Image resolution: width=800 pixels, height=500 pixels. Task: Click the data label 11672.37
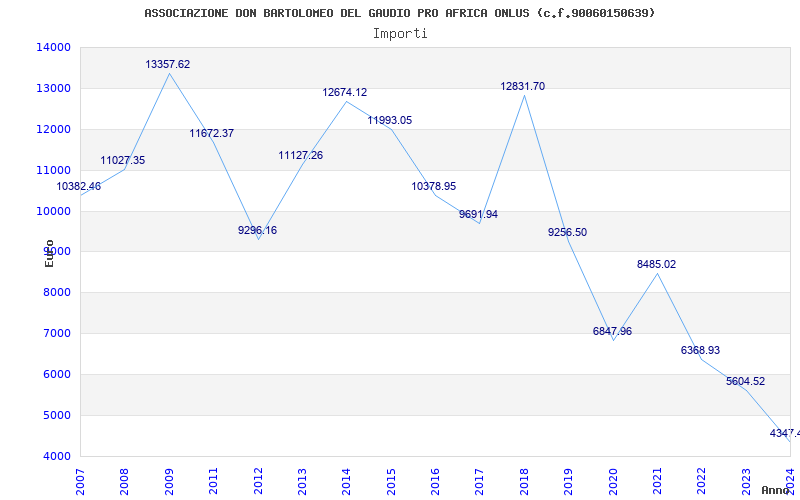212,133
